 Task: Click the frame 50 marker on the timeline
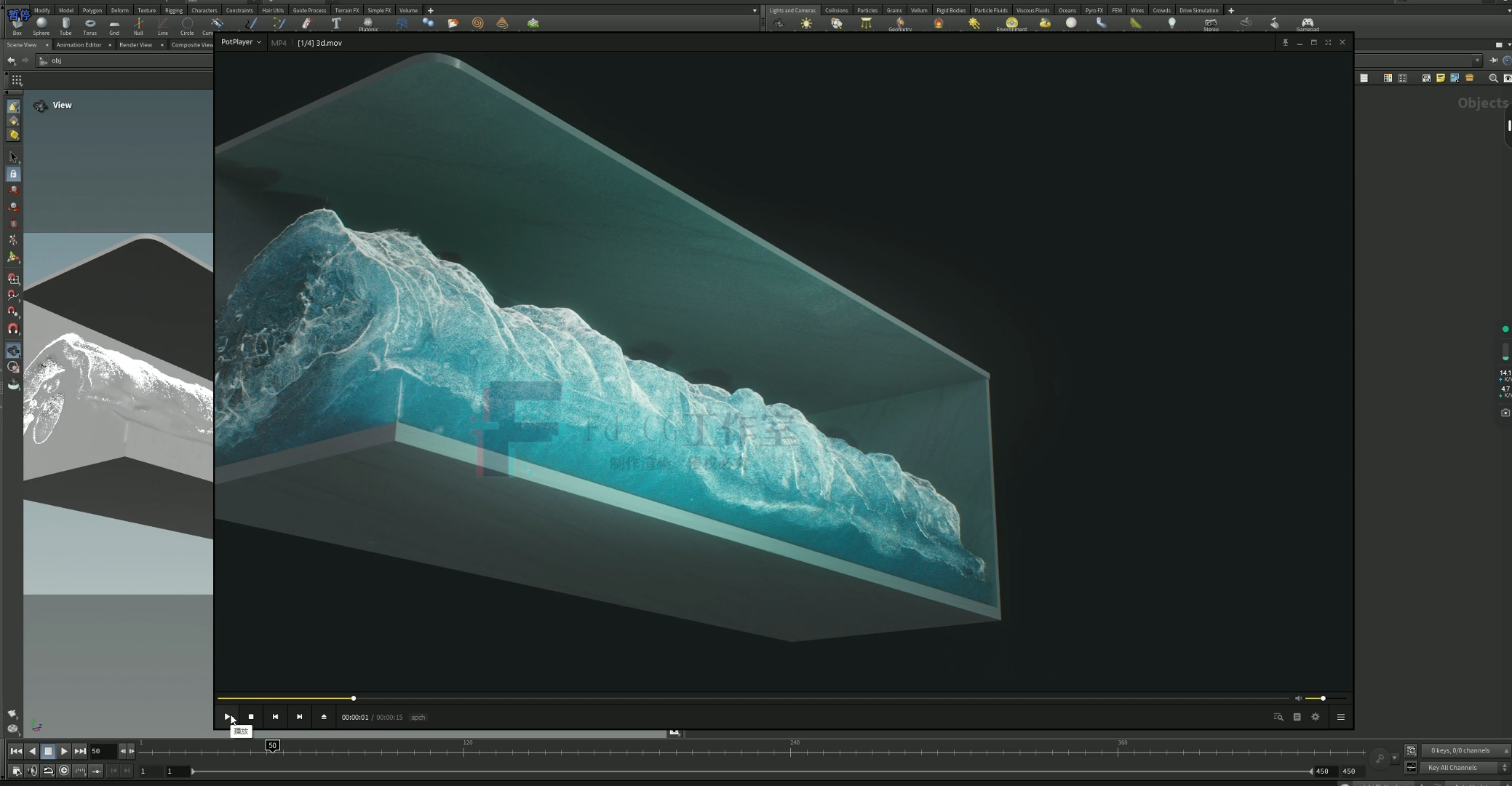272,745
